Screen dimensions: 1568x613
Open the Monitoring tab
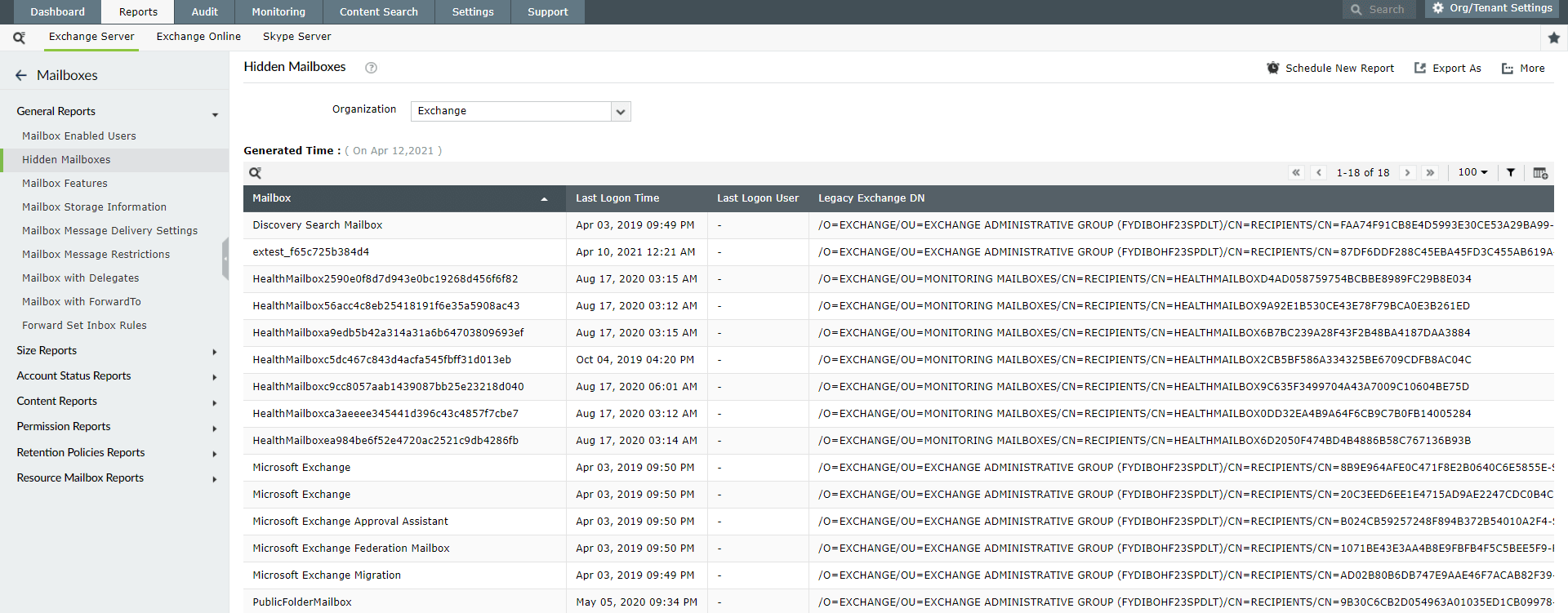[x=278, y=12]
